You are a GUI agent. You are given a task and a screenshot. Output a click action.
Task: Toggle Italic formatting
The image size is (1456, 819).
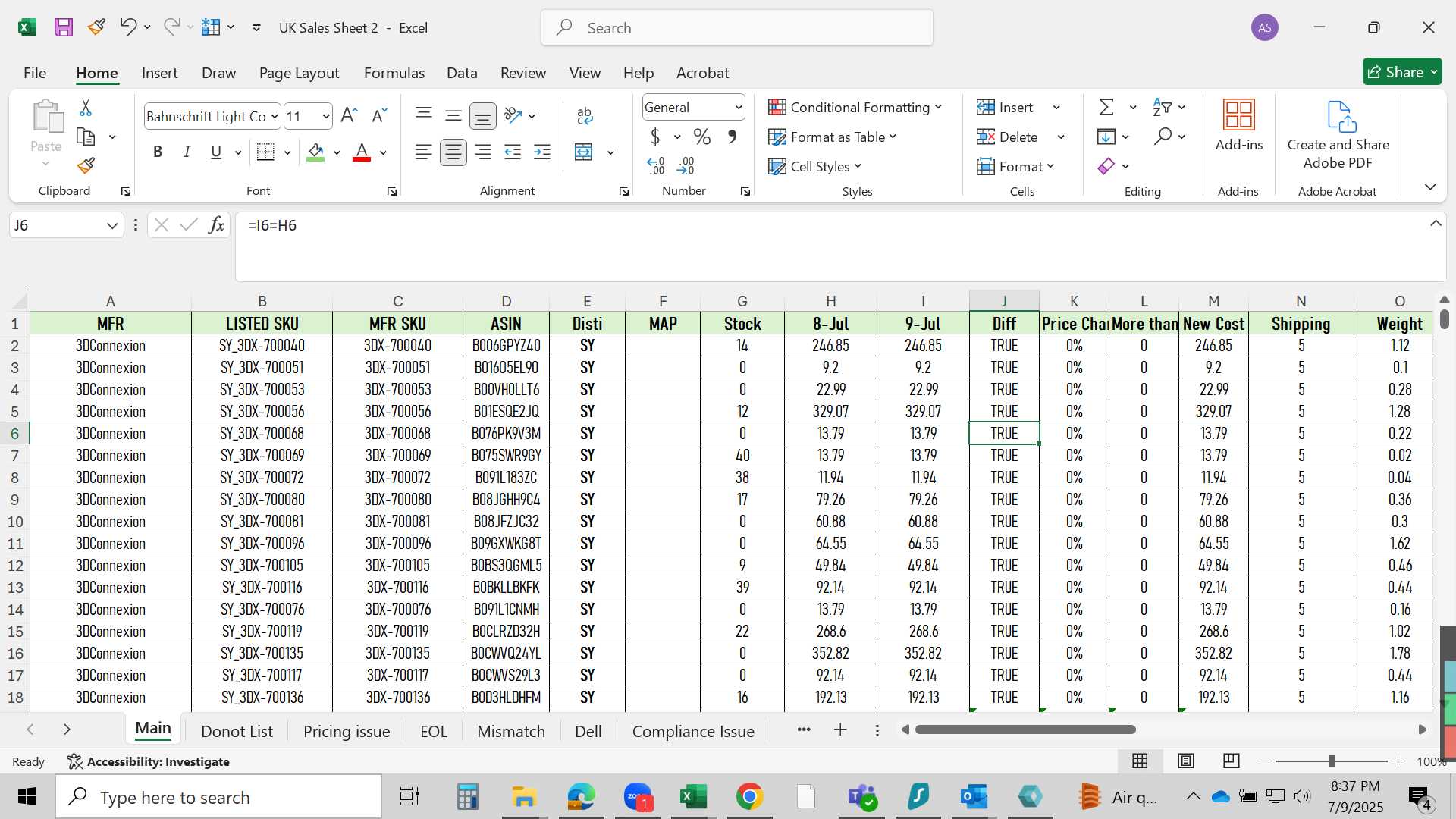[x=187, y=152]
